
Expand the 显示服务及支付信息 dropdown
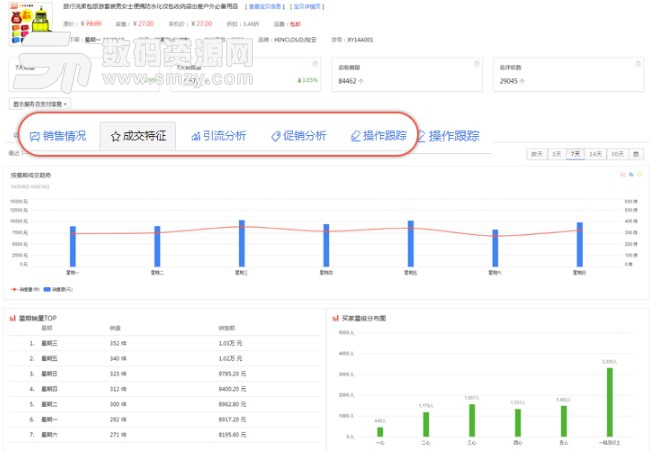pyautogui.click(x=40, y=104)
